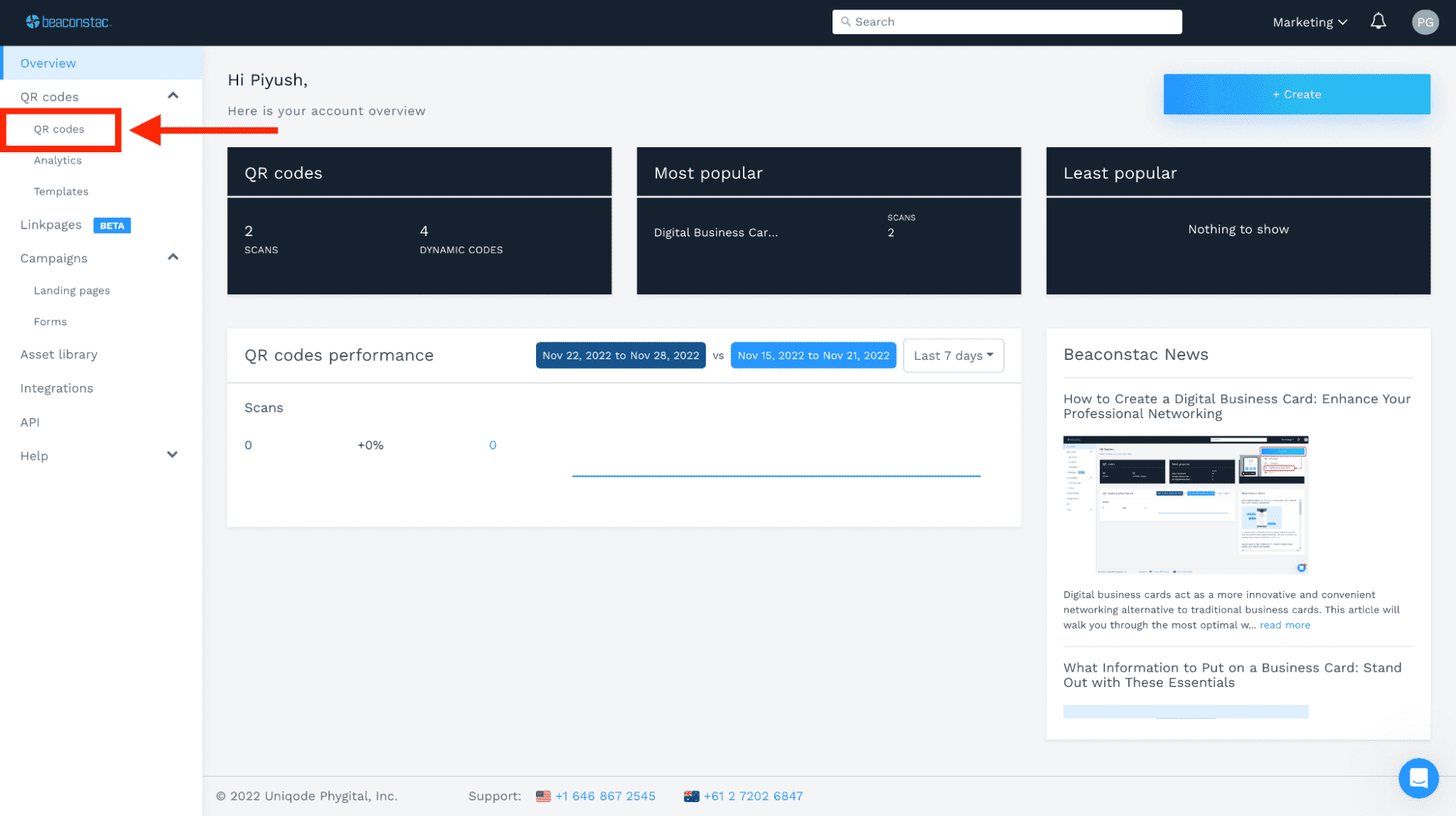Open the QR codes submenu item
Viewport: 1456px width, 816px height.
pyautogui.click(x=59, y=129)
